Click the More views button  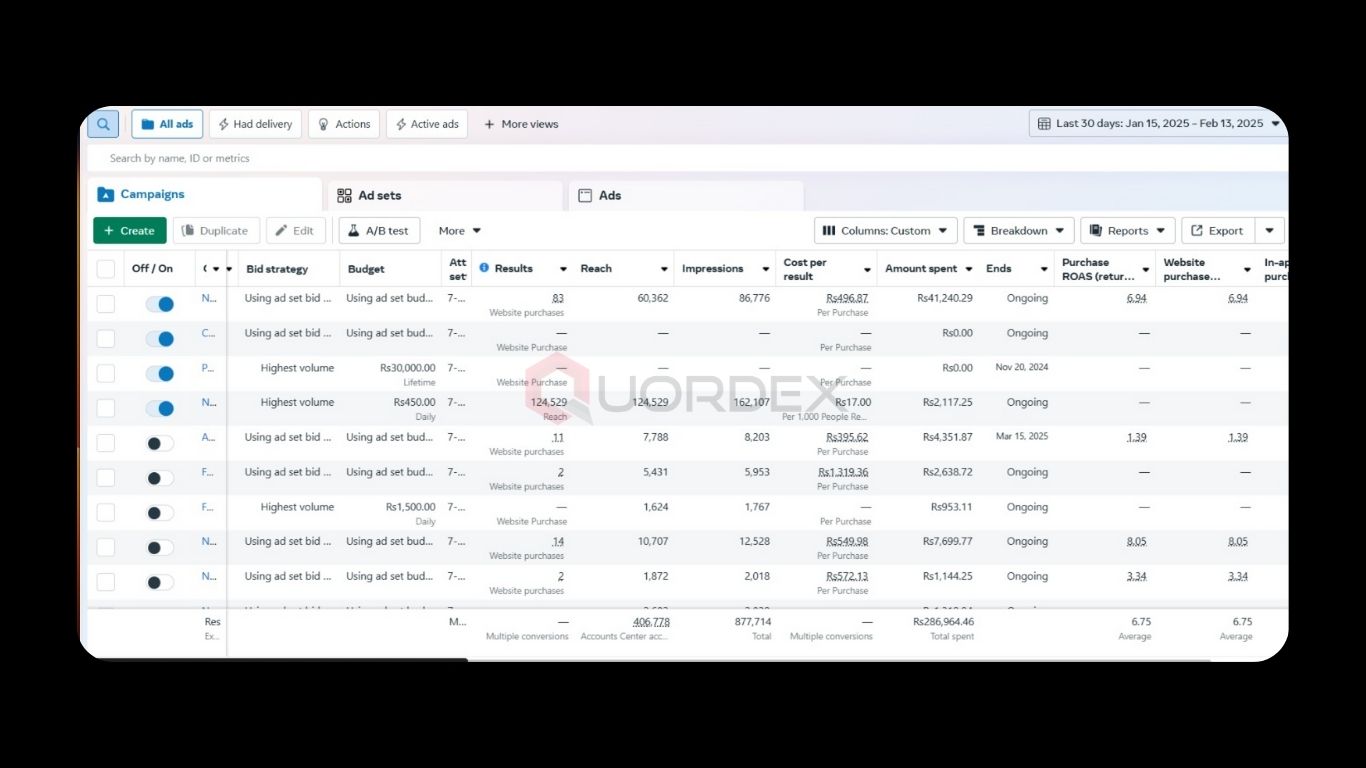521,124
